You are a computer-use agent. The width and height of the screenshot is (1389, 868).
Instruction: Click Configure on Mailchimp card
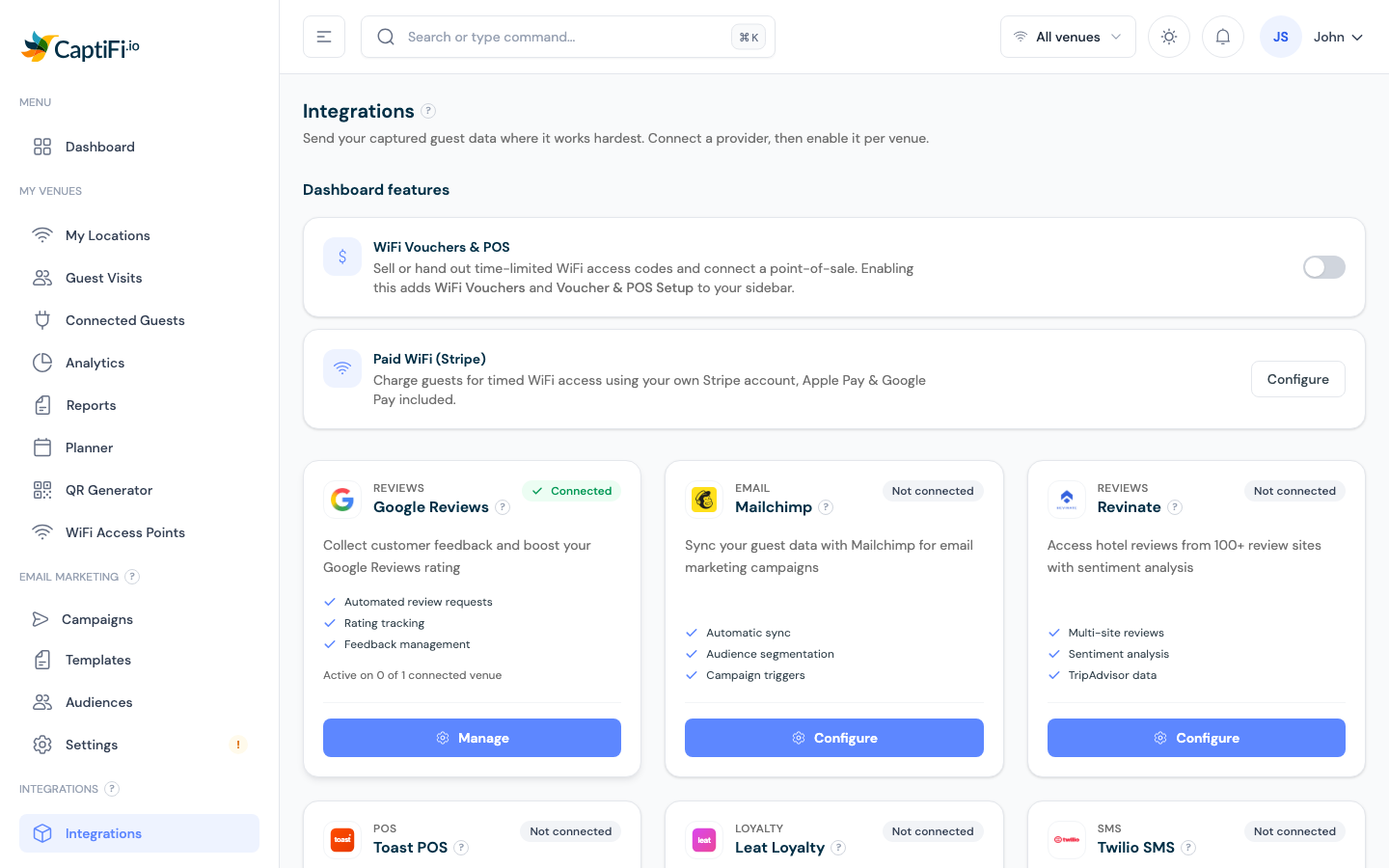point(834,738)
